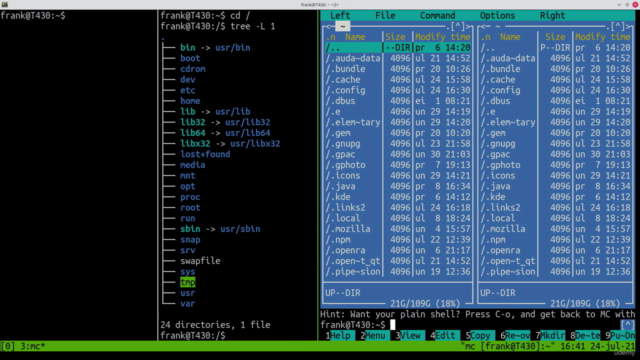
Task: Select /.gnupg in the left panel
Action: 398,144
